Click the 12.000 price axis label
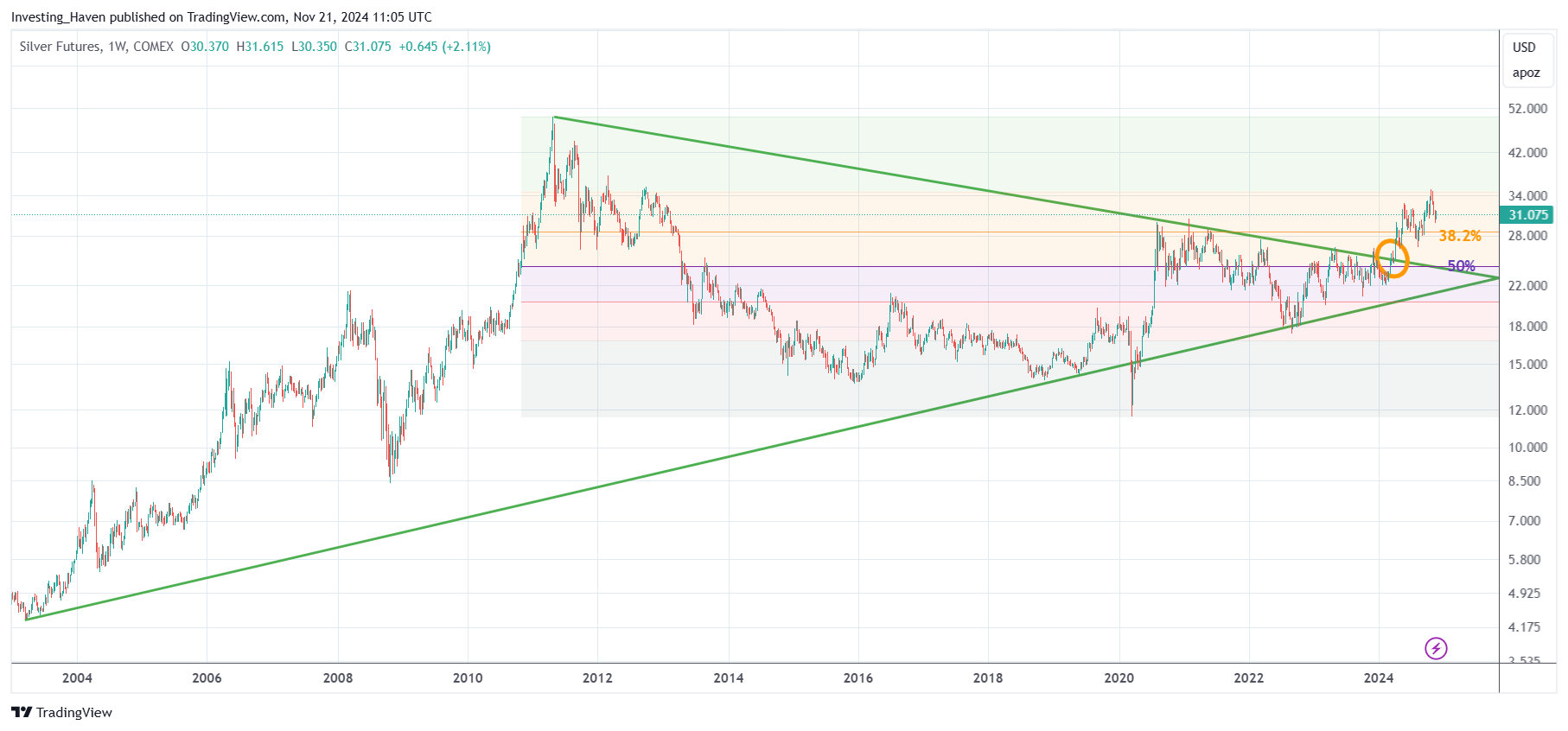Viewport: 1568px width, 731px height. click(1527, 410)
